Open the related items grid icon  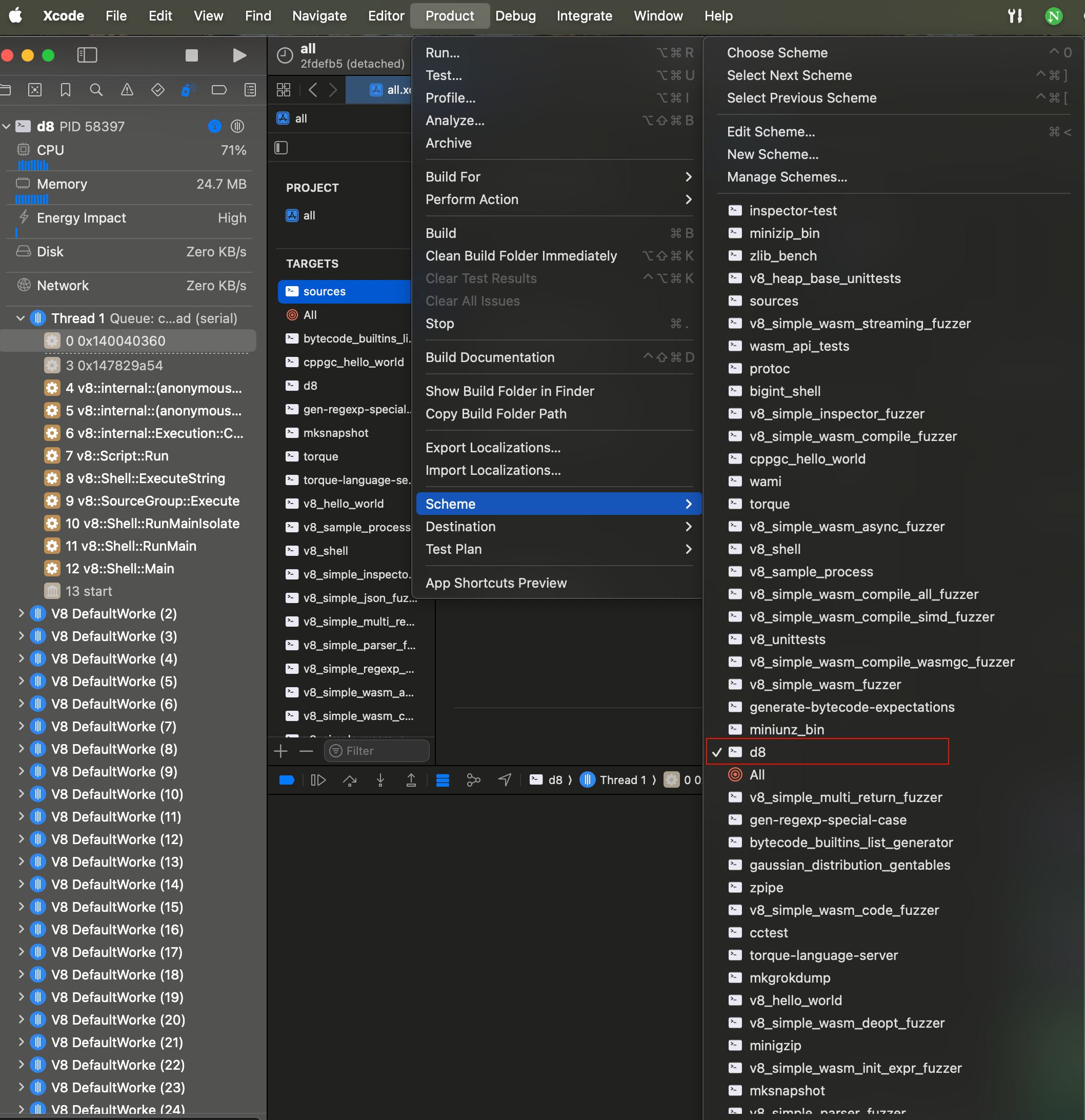tap(284, 90)
